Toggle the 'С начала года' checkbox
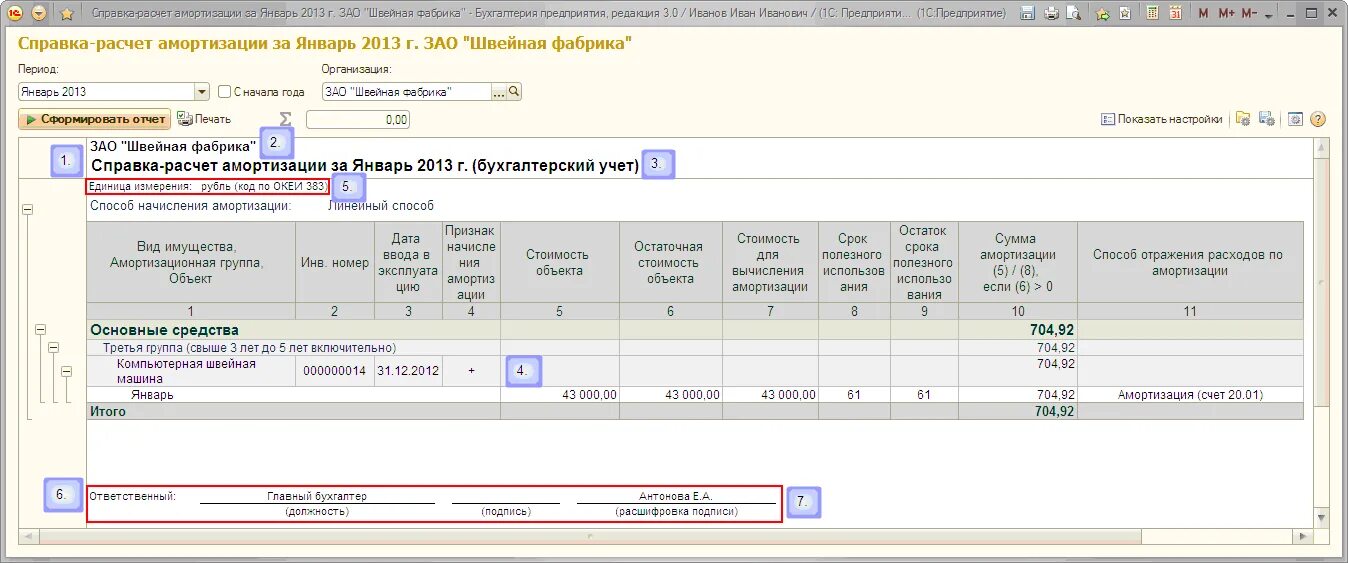This screenshot has width=1348, height=563. coord(224,92)
